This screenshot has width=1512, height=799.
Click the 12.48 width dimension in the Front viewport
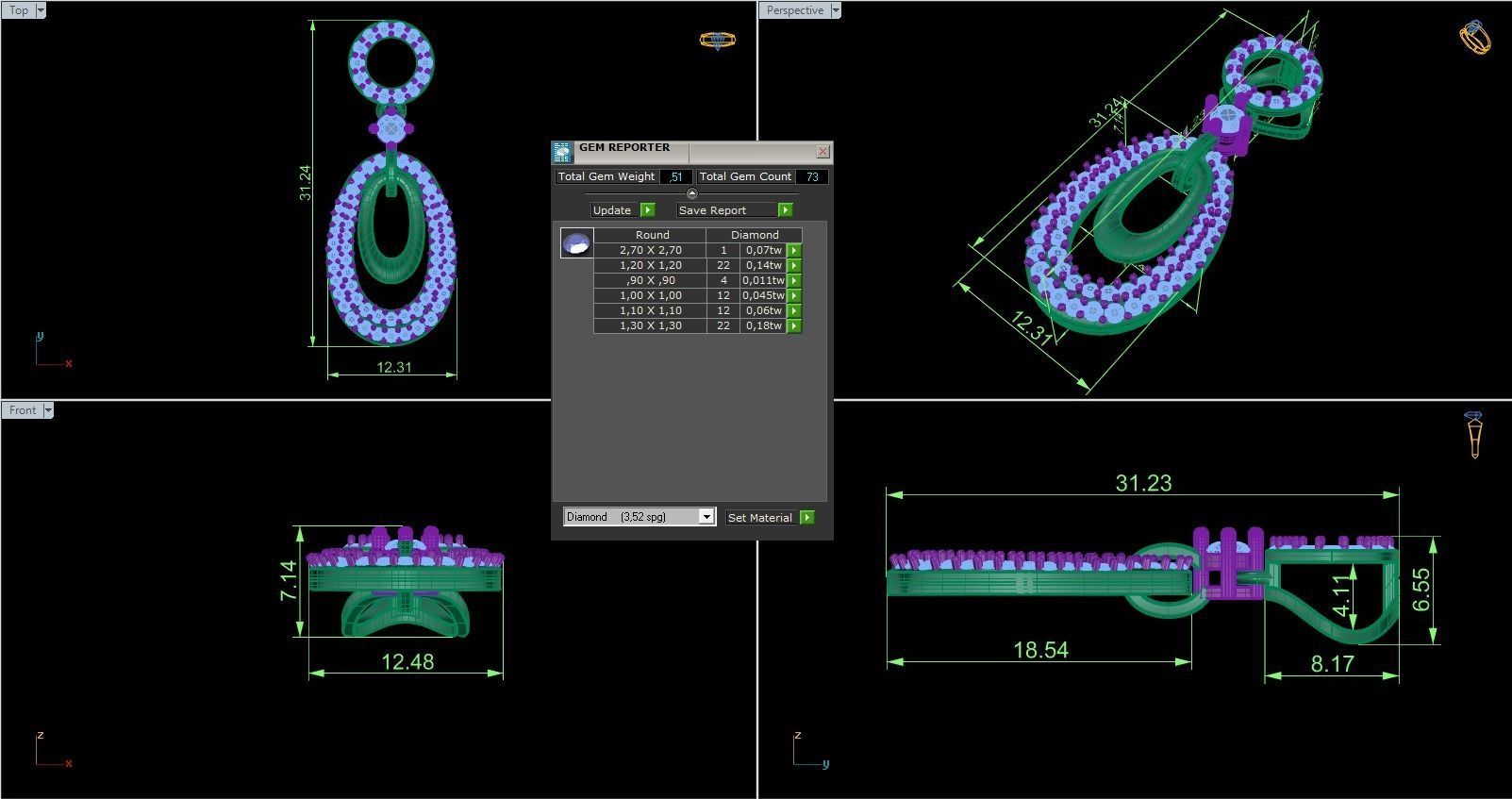click(x=407, y=662)
